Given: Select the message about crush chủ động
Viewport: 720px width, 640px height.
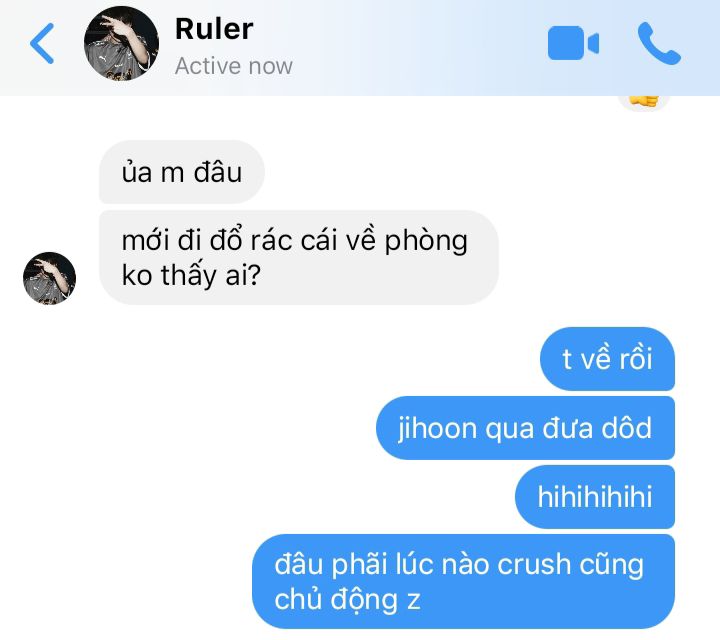Looking at the screenshot, I should click(x=463, y=581).
